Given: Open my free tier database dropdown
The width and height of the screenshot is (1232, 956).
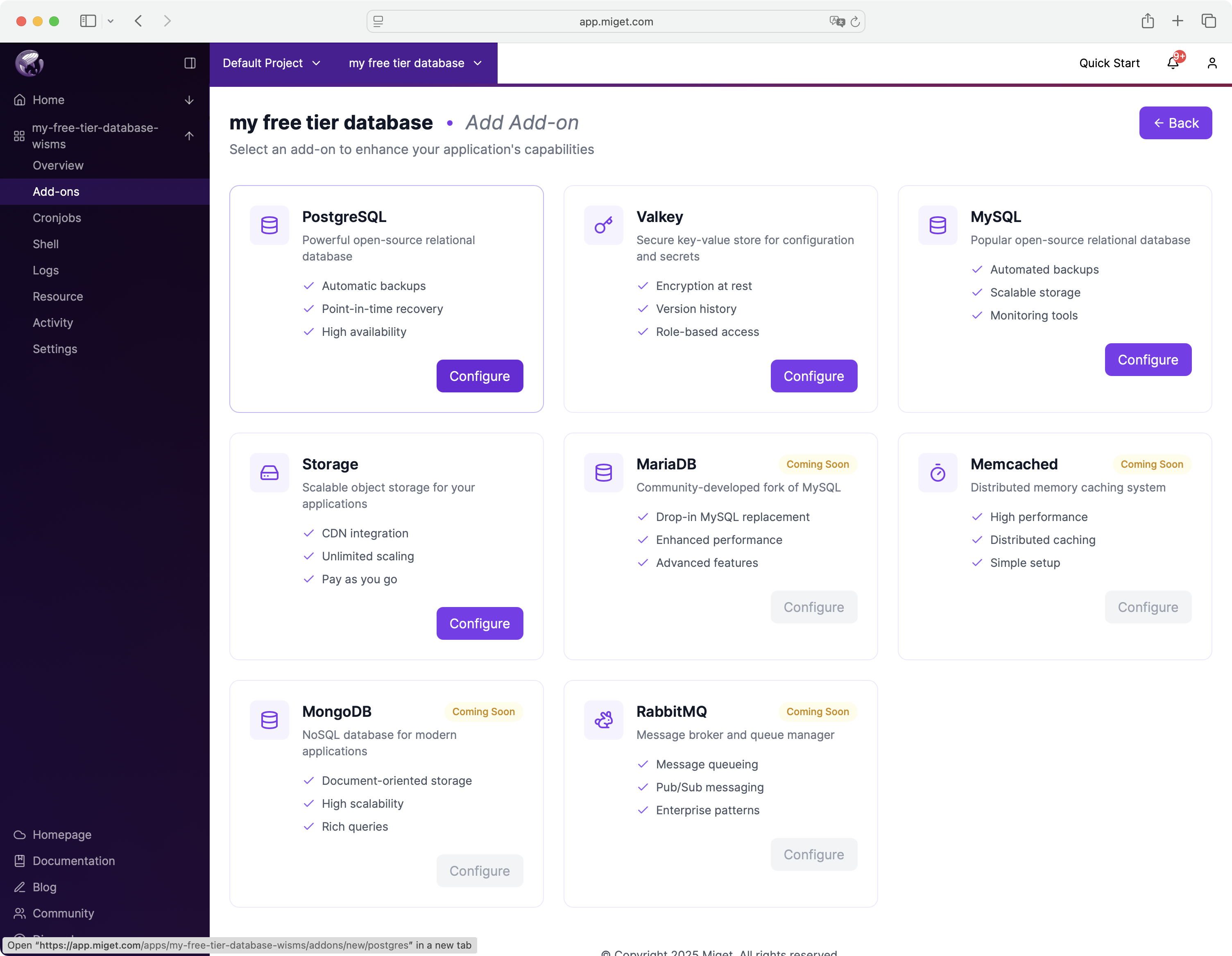Looking at the screenshot, I should tap(416, 63).
